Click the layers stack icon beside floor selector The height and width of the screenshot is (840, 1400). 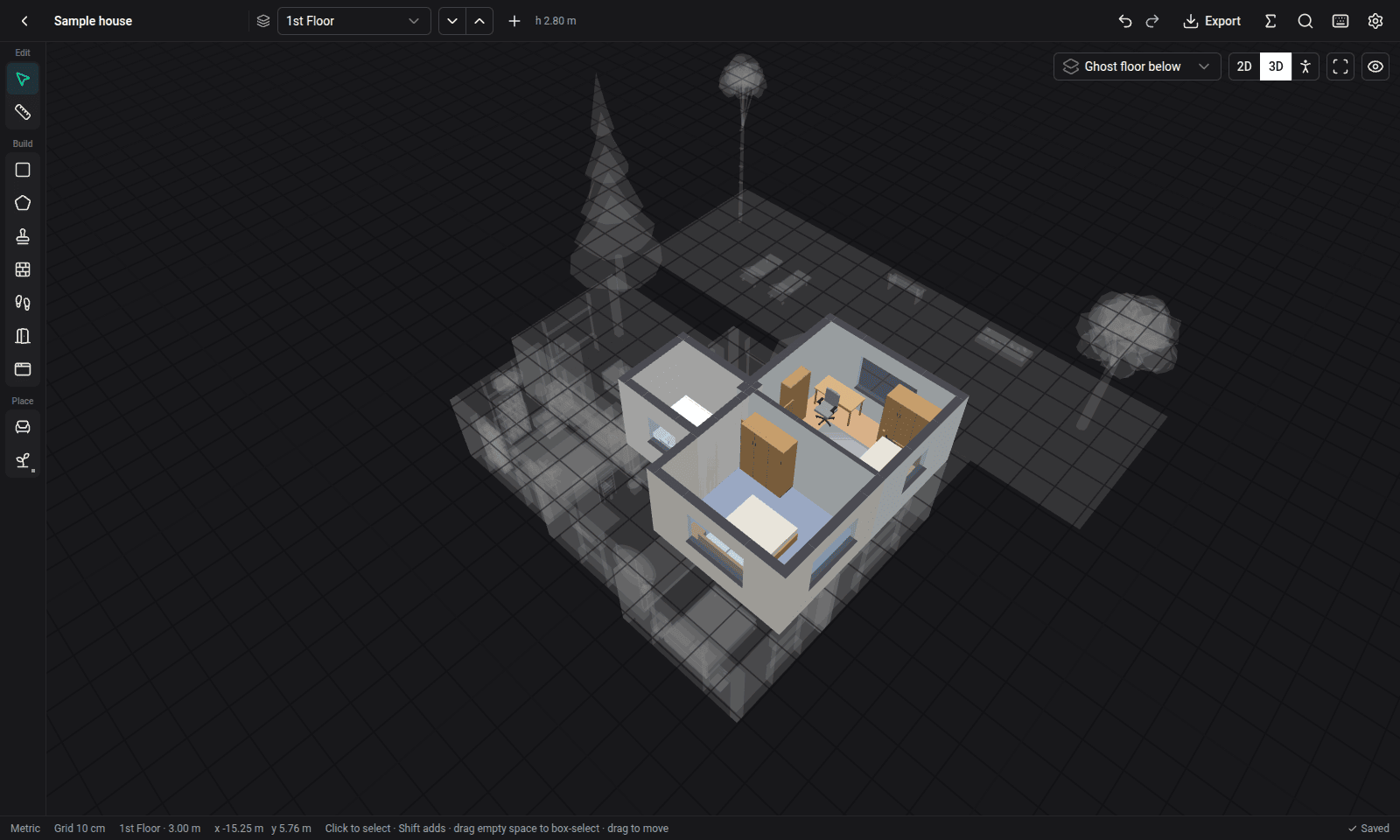[x=263, y=21]
